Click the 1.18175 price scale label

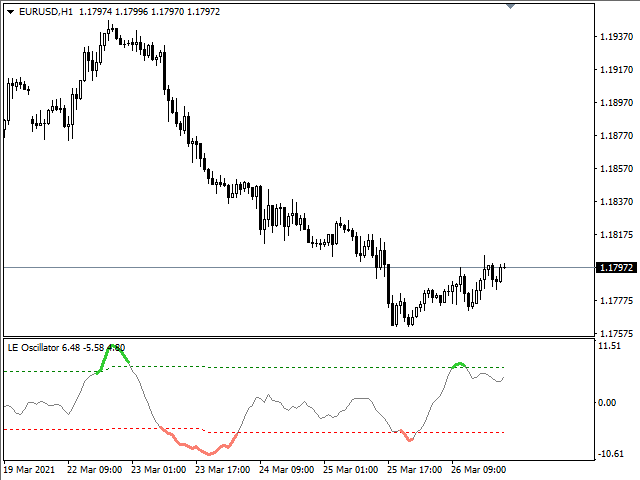click(x=616, y=235)
